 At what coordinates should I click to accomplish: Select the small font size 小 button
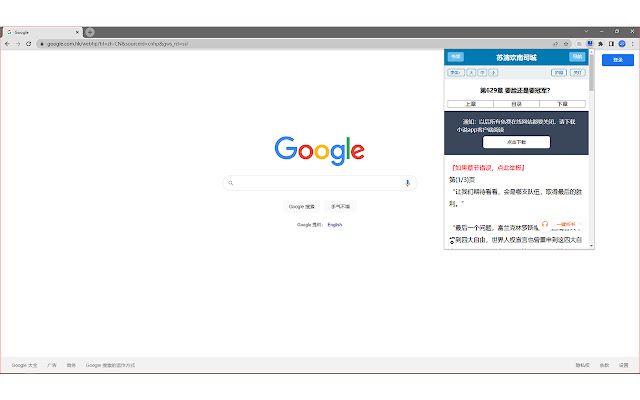pyautogui.click(x=493, y=73)
